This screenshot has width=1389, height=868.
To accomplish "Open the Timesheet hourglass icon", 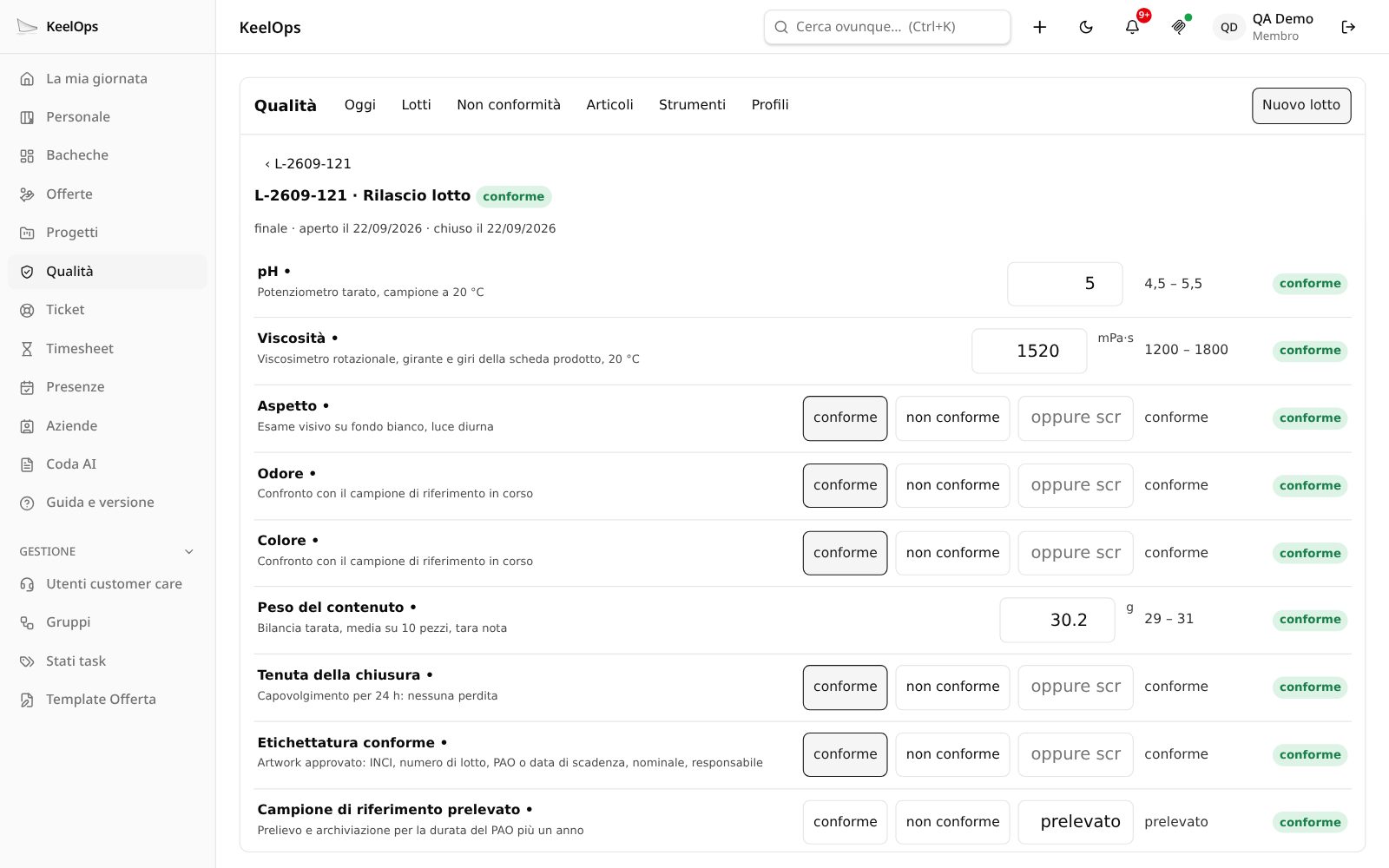I will (27, 349).
